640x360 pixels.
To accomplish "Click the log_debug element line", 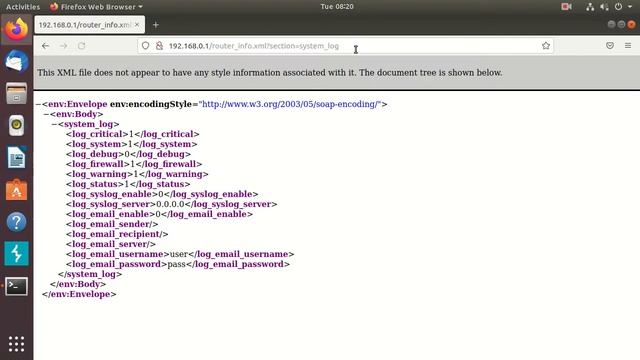I will click(x=128, y=154).
